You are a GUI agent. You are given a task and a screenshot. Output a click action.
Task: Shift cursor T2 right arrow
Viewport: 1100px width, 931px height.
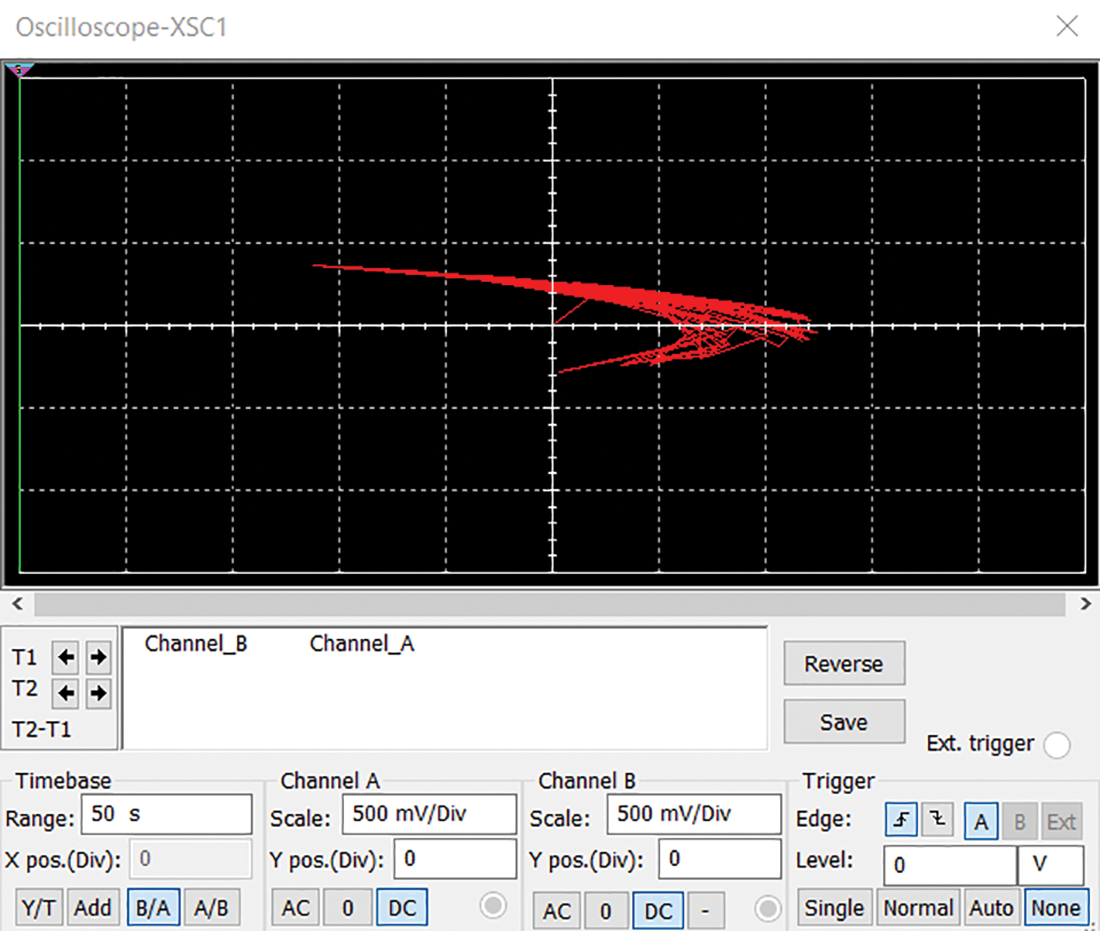(x=98, y=692)
